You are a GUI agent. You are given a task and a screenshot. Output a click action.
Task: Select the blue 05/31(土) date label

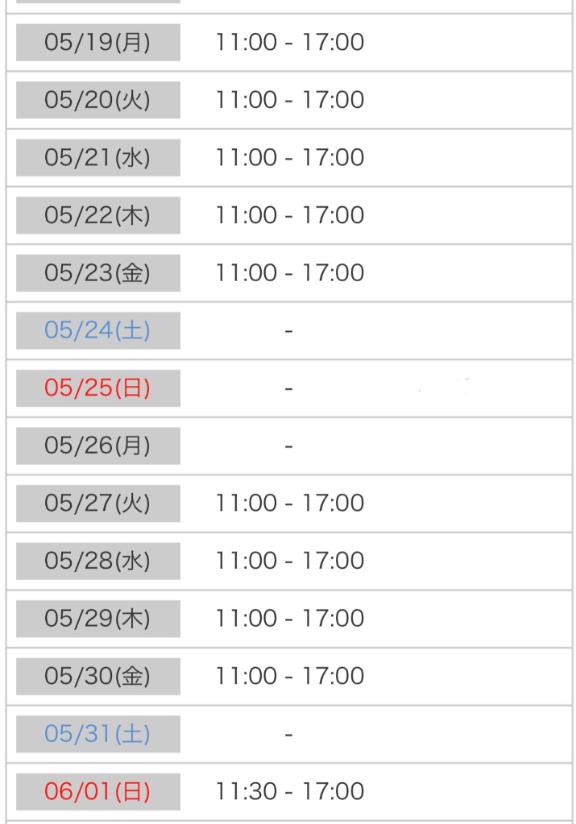[98, 734]
